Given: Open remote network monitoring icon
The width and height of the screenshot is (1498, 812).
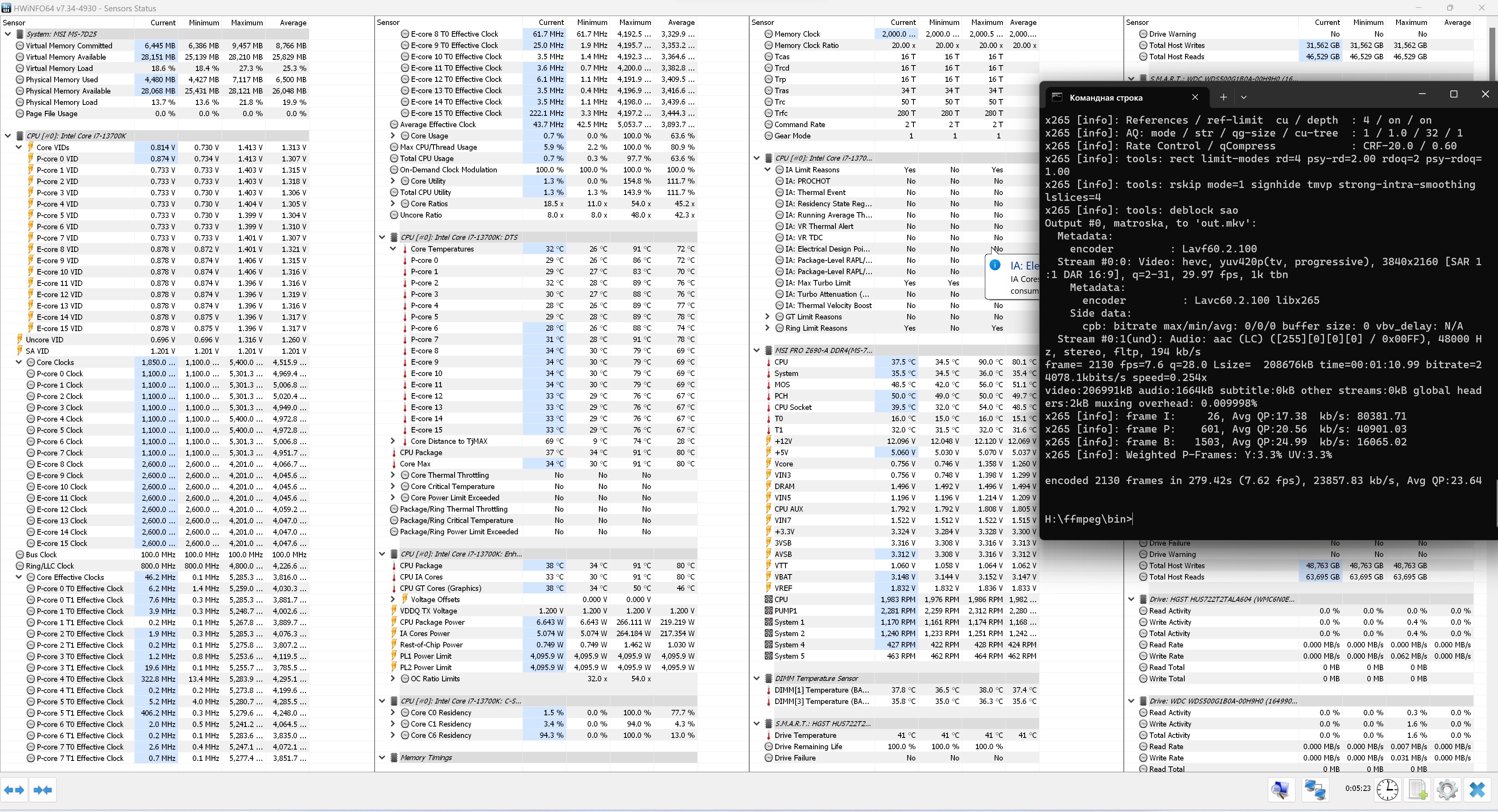Looking at the screenshot, I should (1315, 789).
